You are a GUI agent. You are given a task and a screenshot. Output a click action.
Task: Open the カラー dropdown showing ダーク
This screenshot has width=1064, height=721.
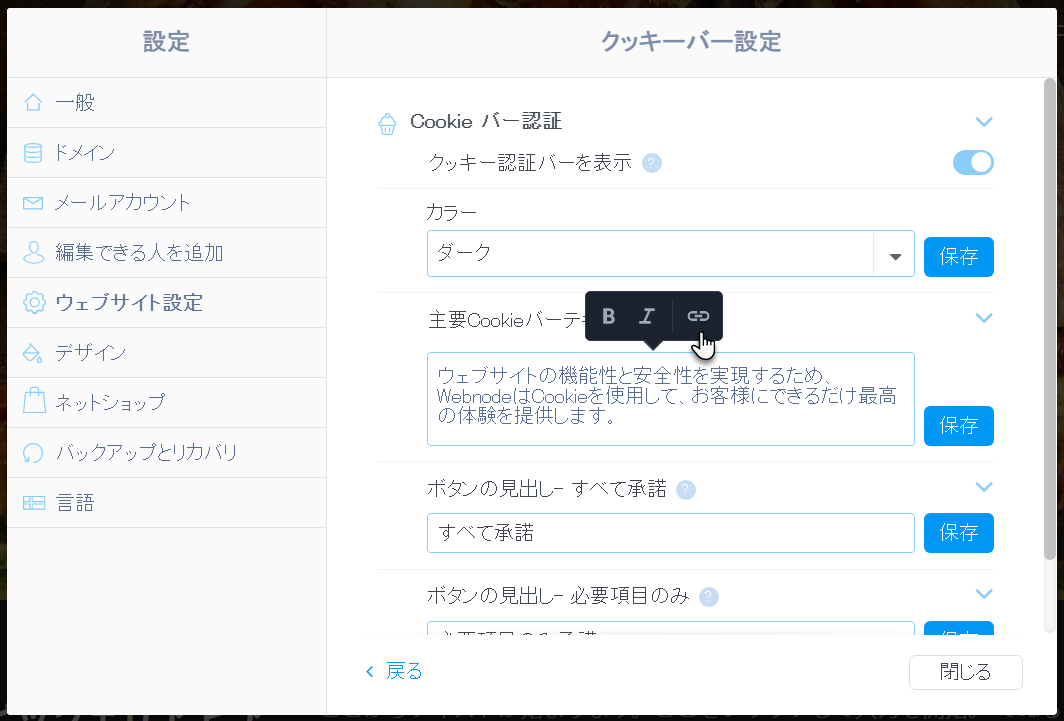tap(670, 254)
